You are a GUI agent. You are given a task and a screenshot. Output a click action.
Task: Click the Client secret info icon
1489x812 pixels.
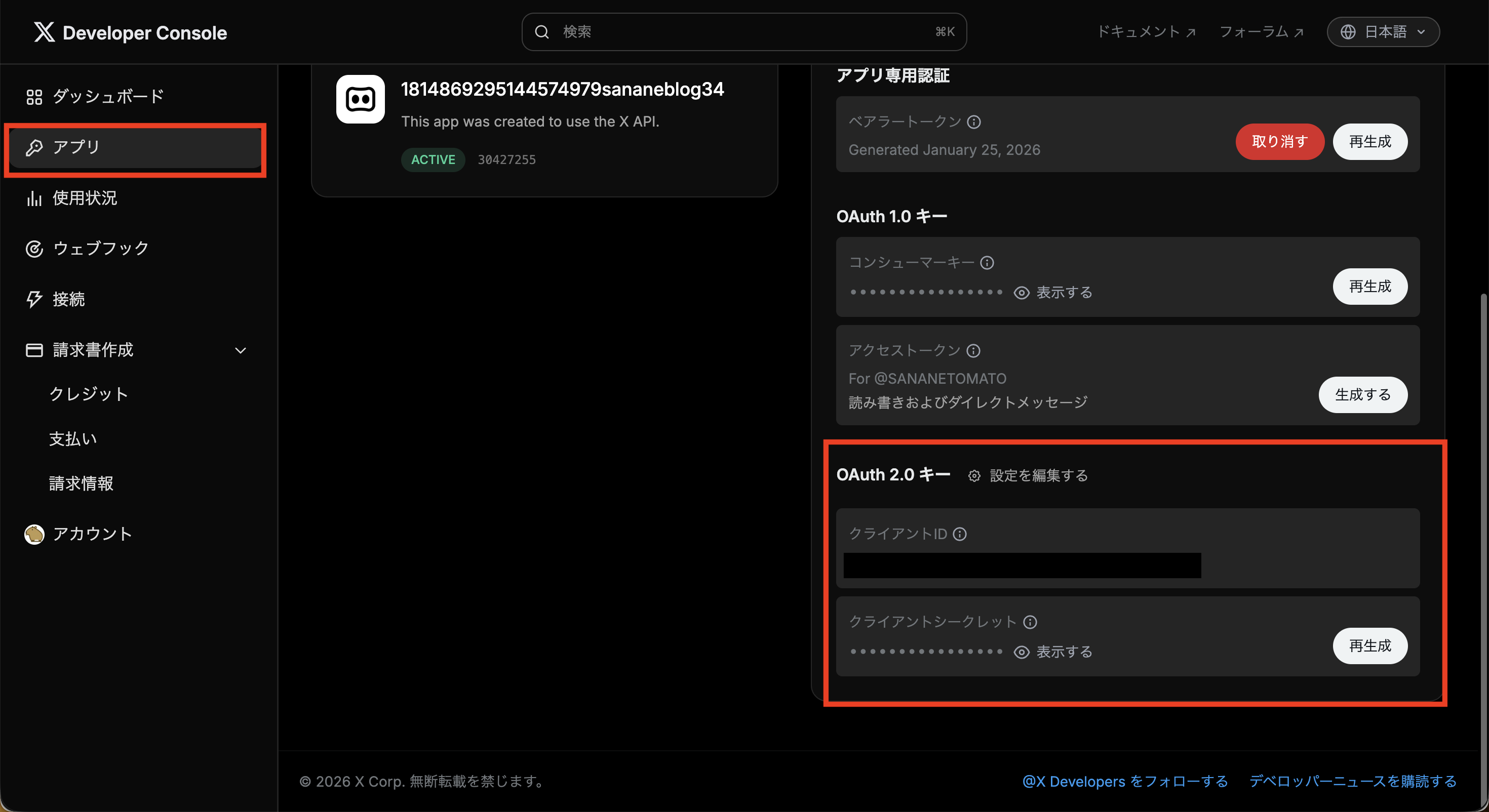pyautogui.click(x=1030, y=622)
